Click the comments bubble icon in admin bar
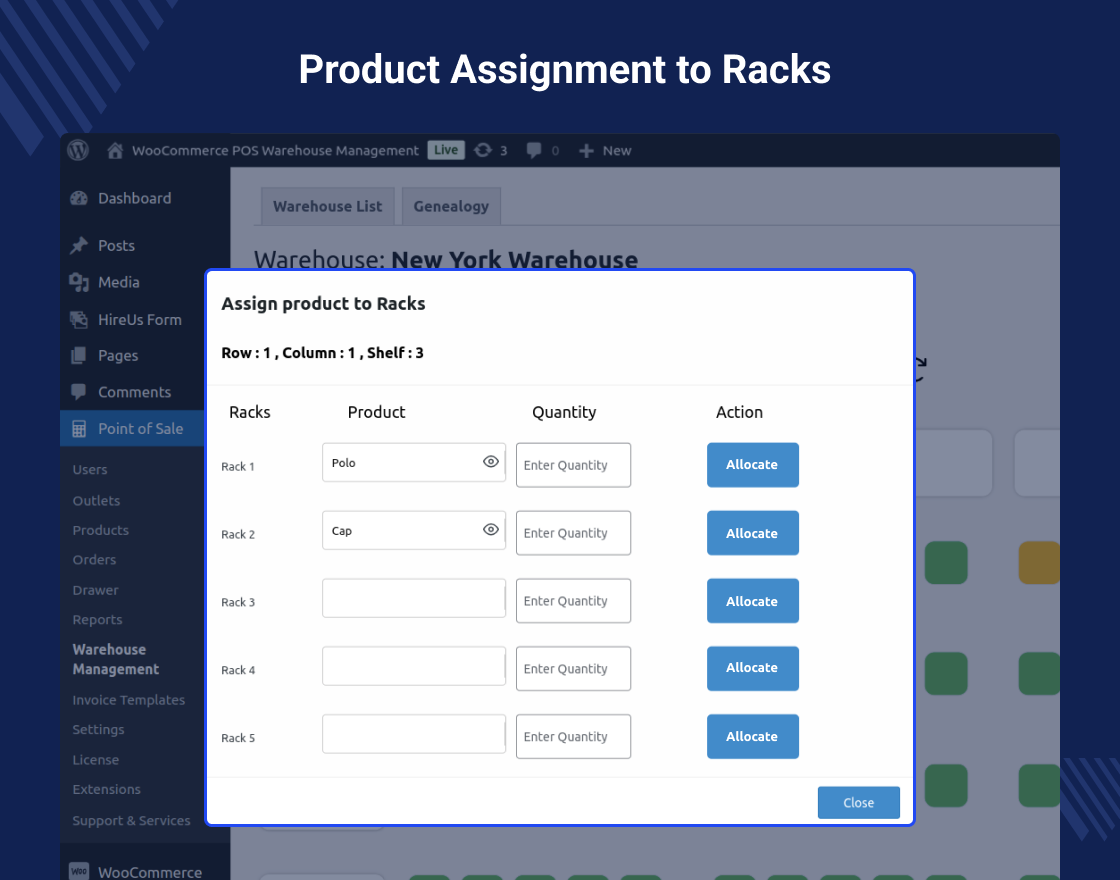This screenshot has height=880, width=1120. [x=536, y=150]
